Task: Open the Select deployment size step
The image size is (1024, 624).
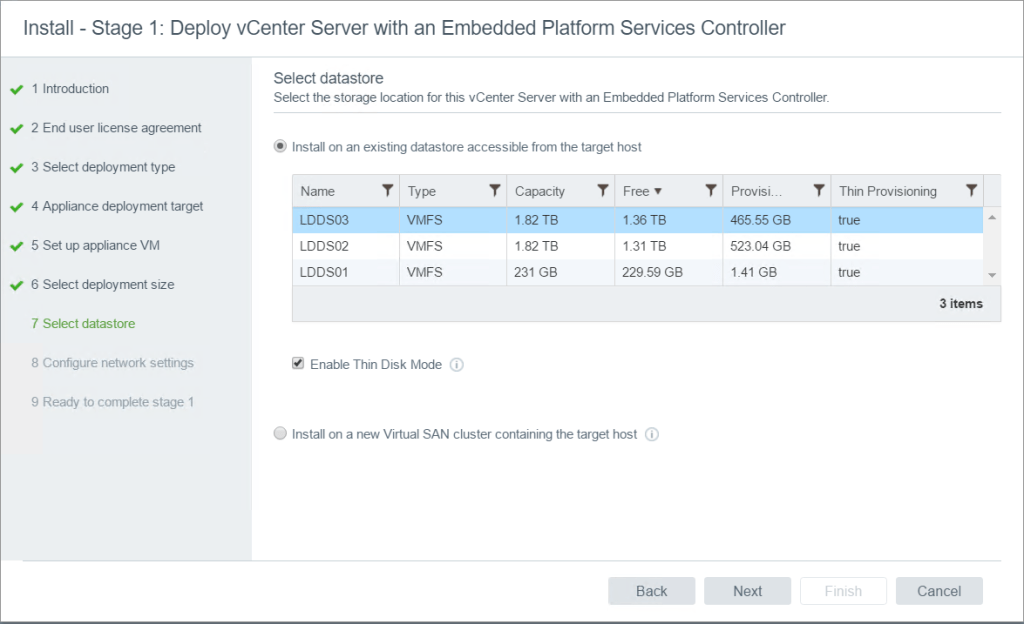Action: (x=105, y=284)
